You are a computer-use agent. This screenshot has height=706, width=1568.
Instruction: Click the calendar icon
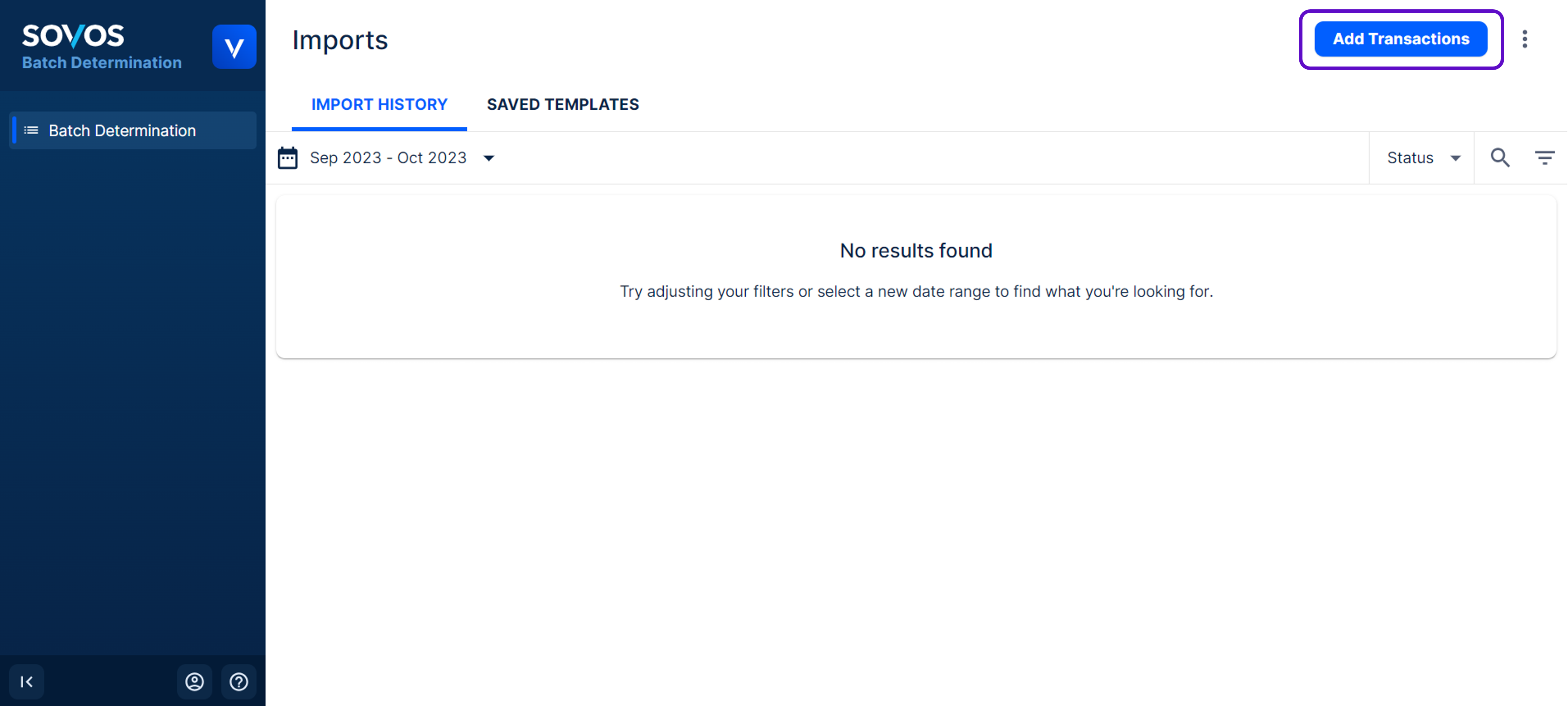[287, 158]
